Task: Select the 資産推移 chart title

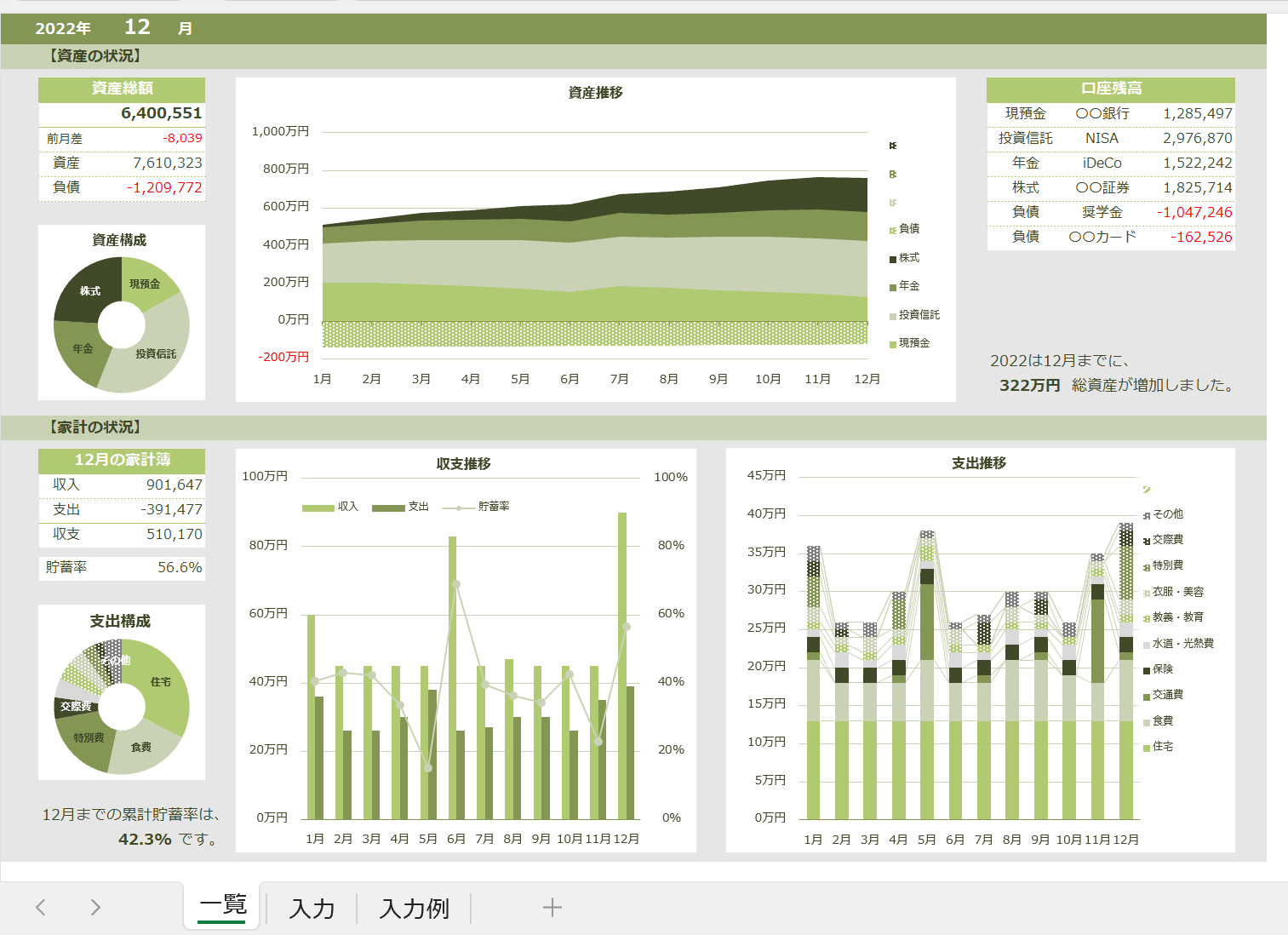Action: tap(596, 93)
